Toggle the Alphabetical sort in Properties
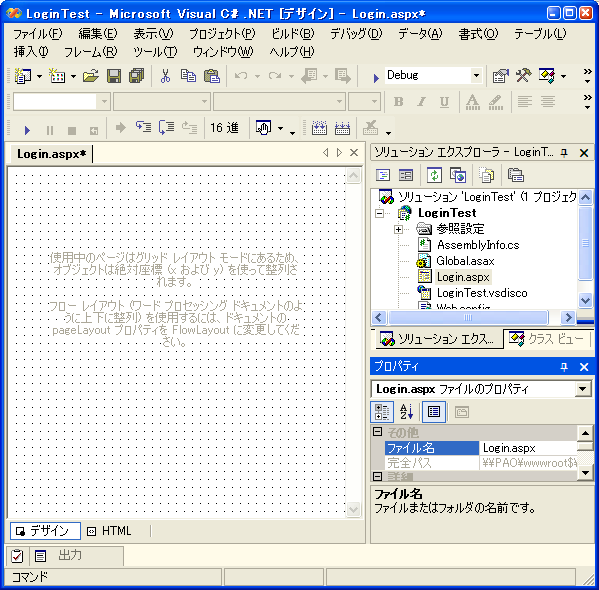 (406, 412)
